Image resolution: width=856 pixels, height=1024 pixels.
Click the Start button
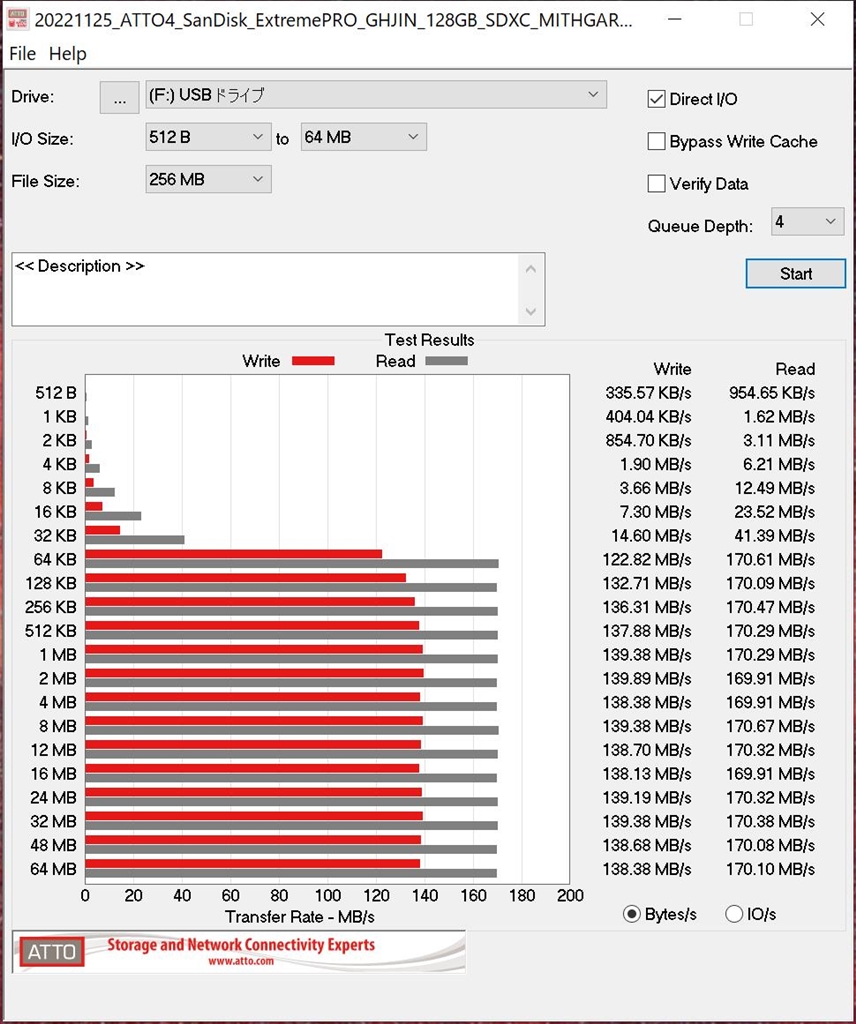[796, 274]
